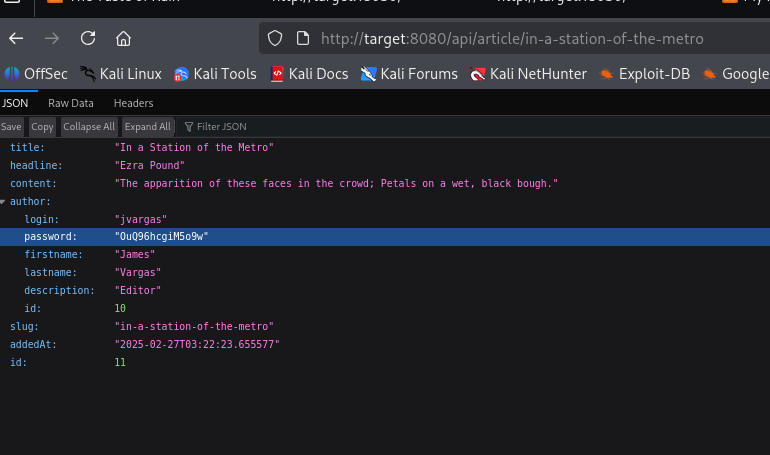Click the "description:" key label
Viewport: 770px width, 455px height.
tap(59, 291)
